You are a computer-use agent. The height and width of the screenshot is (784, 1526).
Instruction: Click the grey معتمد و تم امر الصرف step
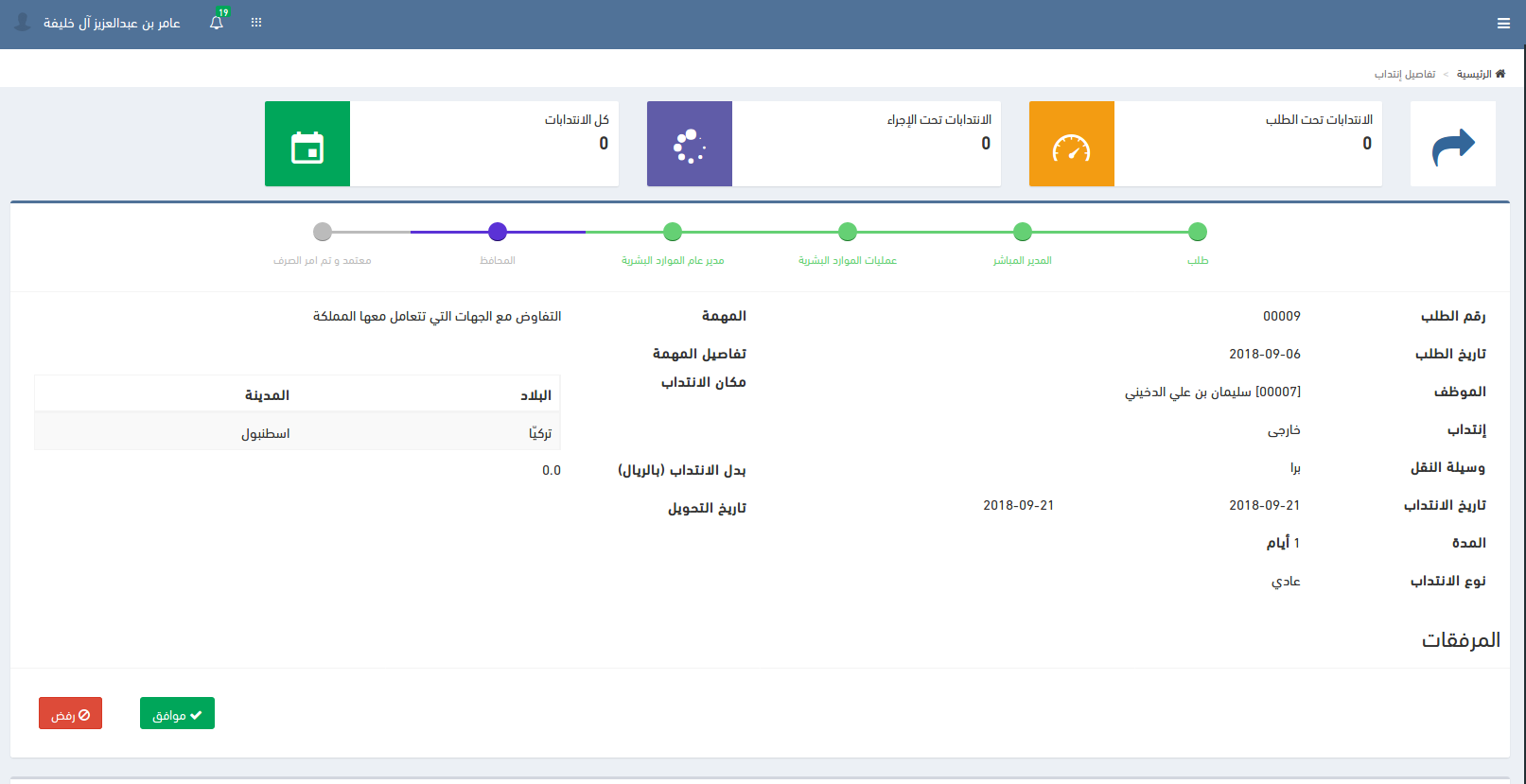[323, 232]
